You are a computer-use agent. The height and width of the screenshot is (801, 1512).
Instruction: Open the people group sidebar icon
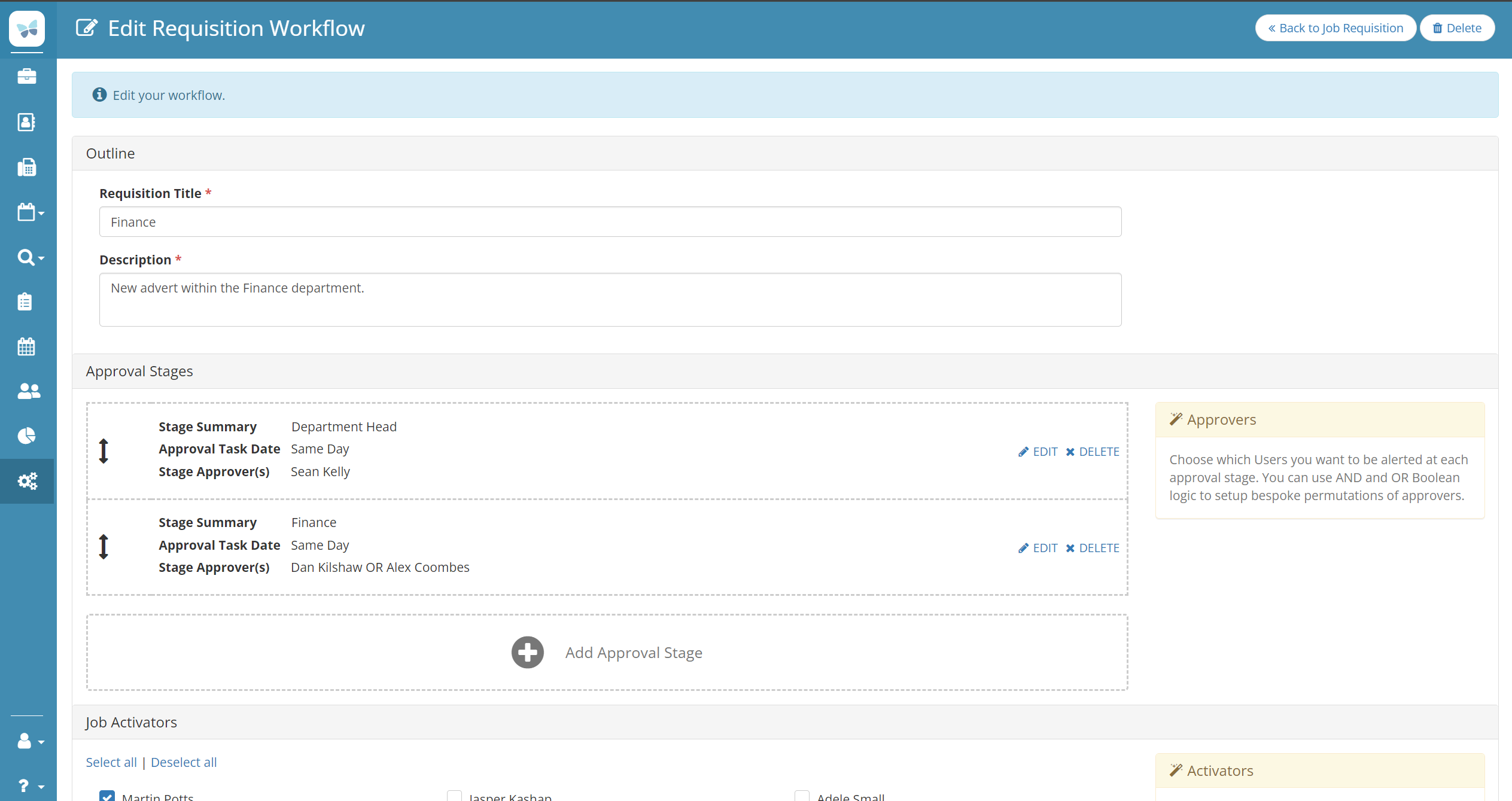[28, 391]
